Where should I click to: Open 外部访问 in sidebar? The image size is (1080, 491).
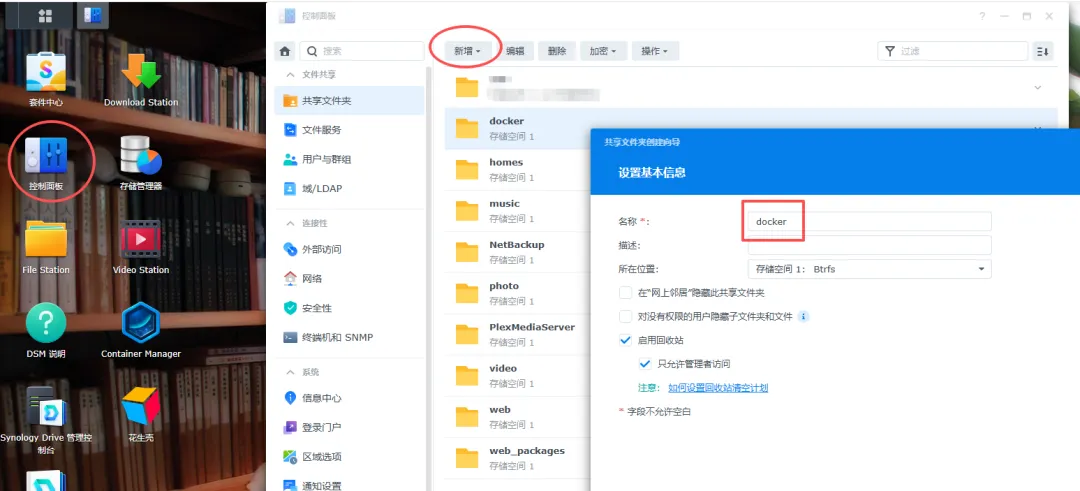click(x=349, y=249)
